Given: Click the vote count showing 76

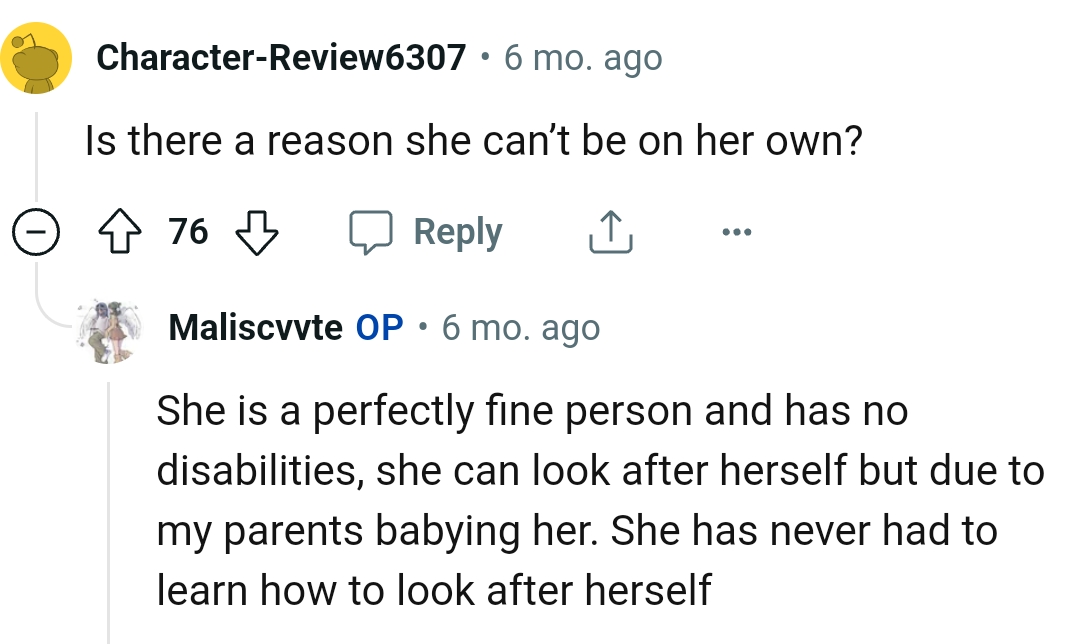Looking at the screenshot, I should [x=190, y=231].
